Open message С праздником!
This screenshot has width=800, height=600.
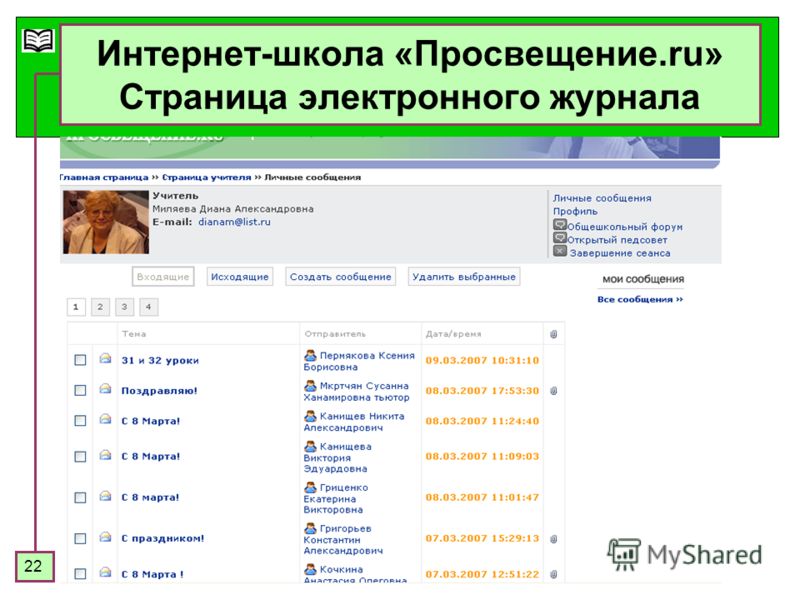pos(163,538)
